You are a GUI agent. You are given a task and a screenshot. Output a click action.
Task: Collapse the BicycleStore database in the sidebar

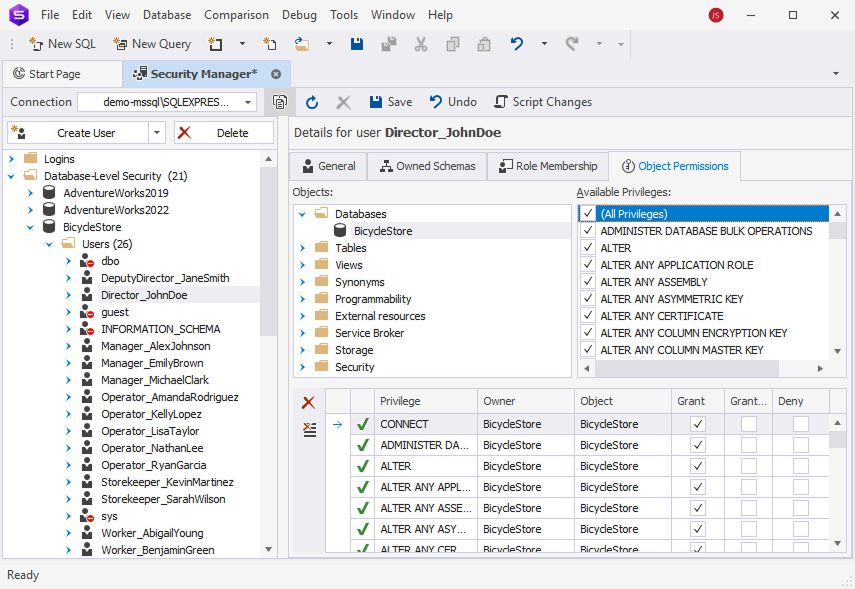tap(29, 226)
